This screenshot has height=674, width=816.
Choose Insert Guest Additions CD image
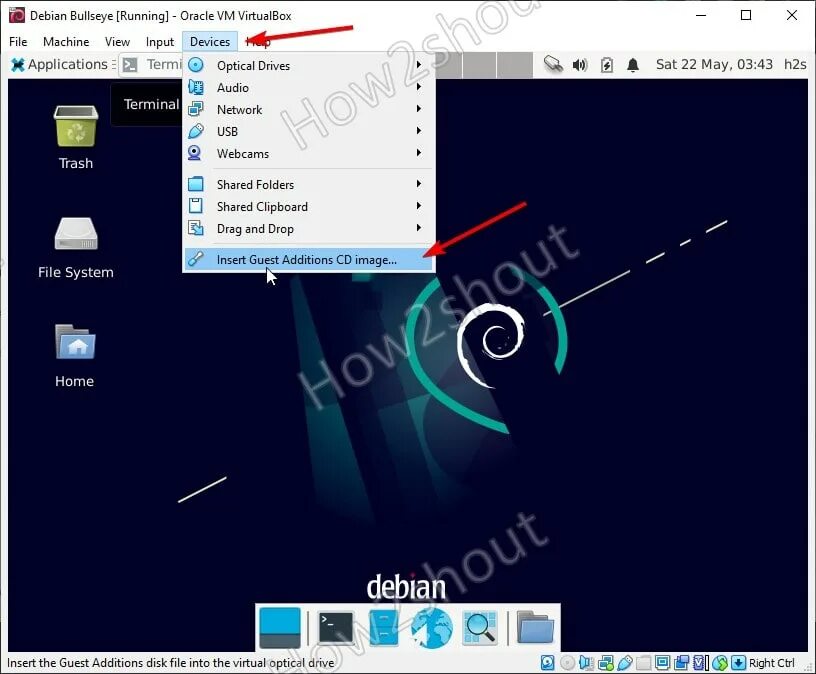309,259
